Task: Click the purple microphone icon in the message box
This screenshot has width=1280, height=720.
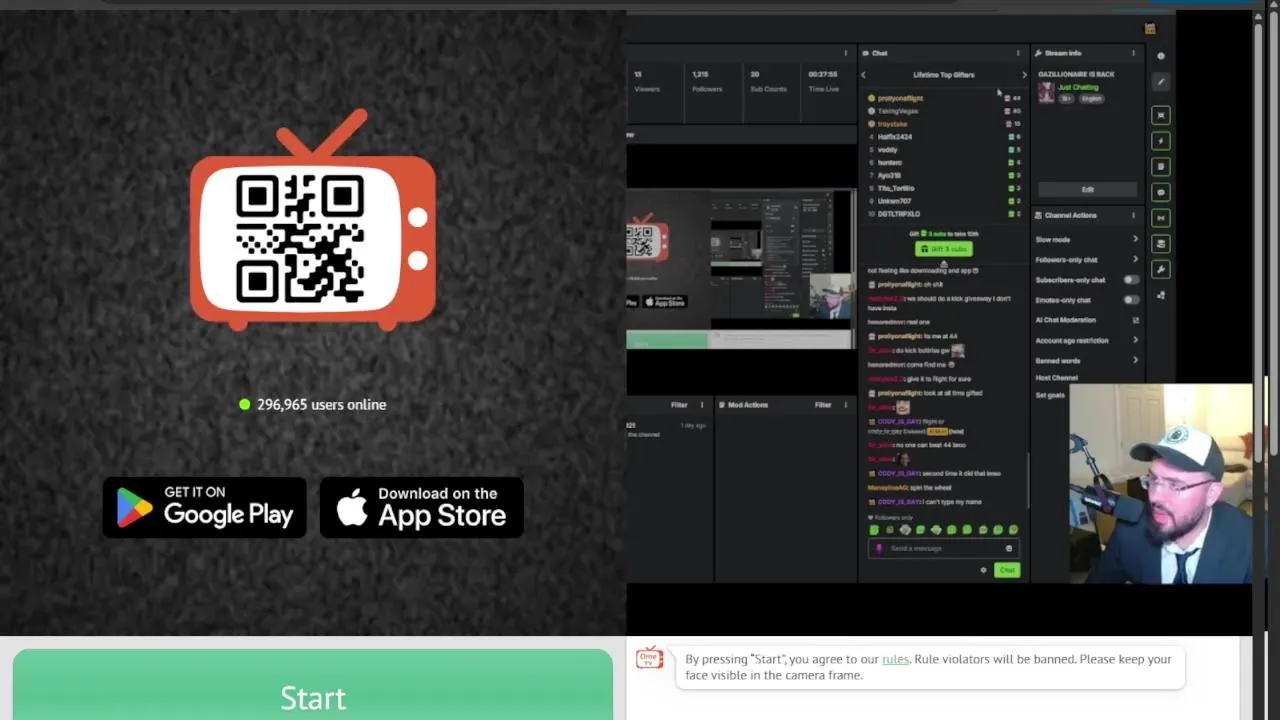Action: (879, 548)
